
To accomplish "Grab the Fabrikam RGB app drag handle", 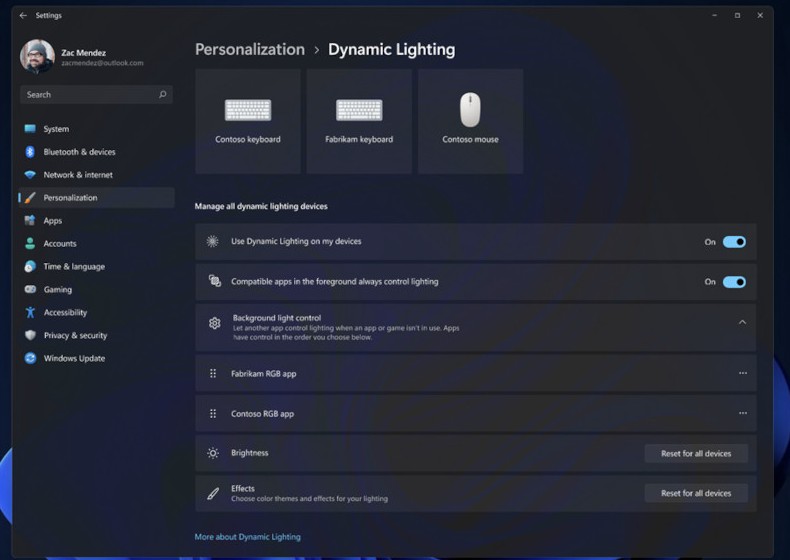I will [x=213, y=374].
